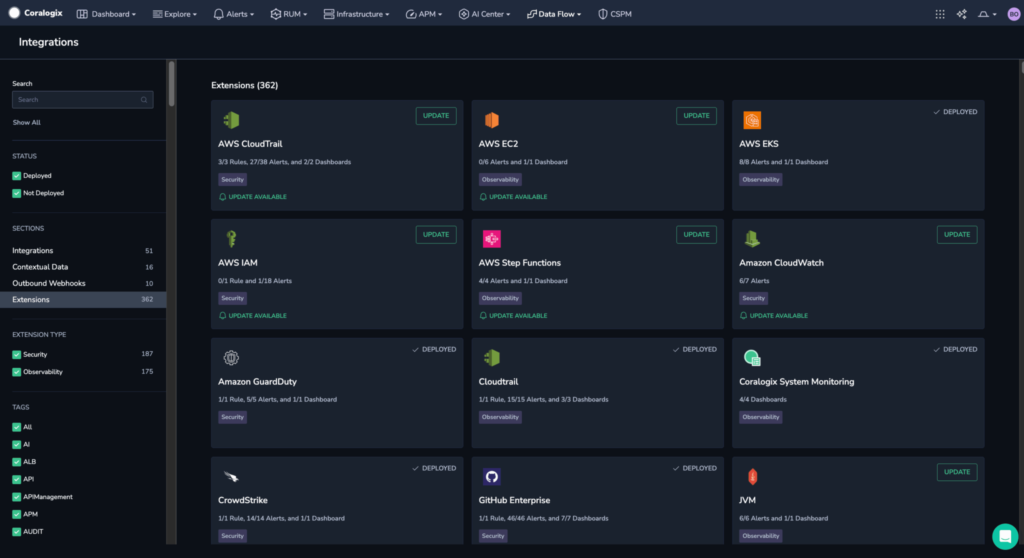Open the Data Flow dropdown menu
1024x558 pixels.
click(554, 14)
